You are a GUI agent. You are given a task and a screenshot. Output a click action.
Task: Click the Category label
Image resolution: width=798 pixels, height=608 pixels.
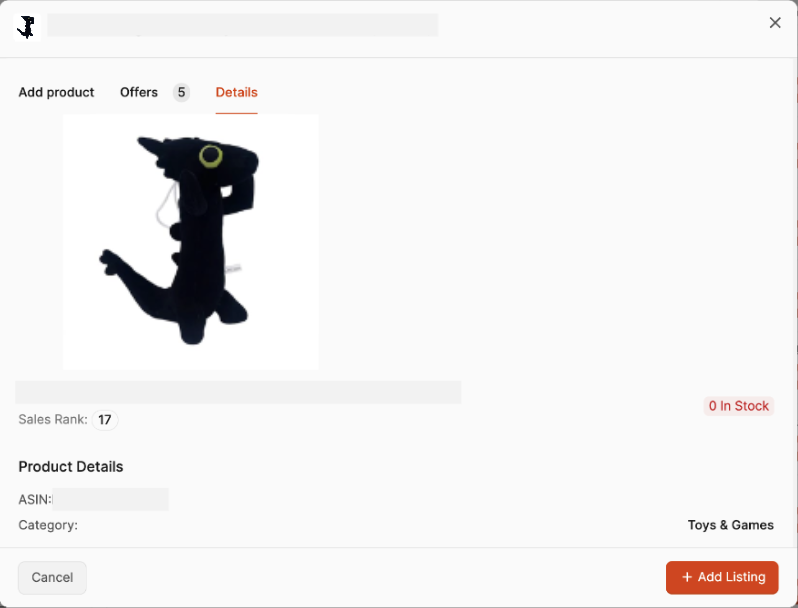[x=48, y=525]
